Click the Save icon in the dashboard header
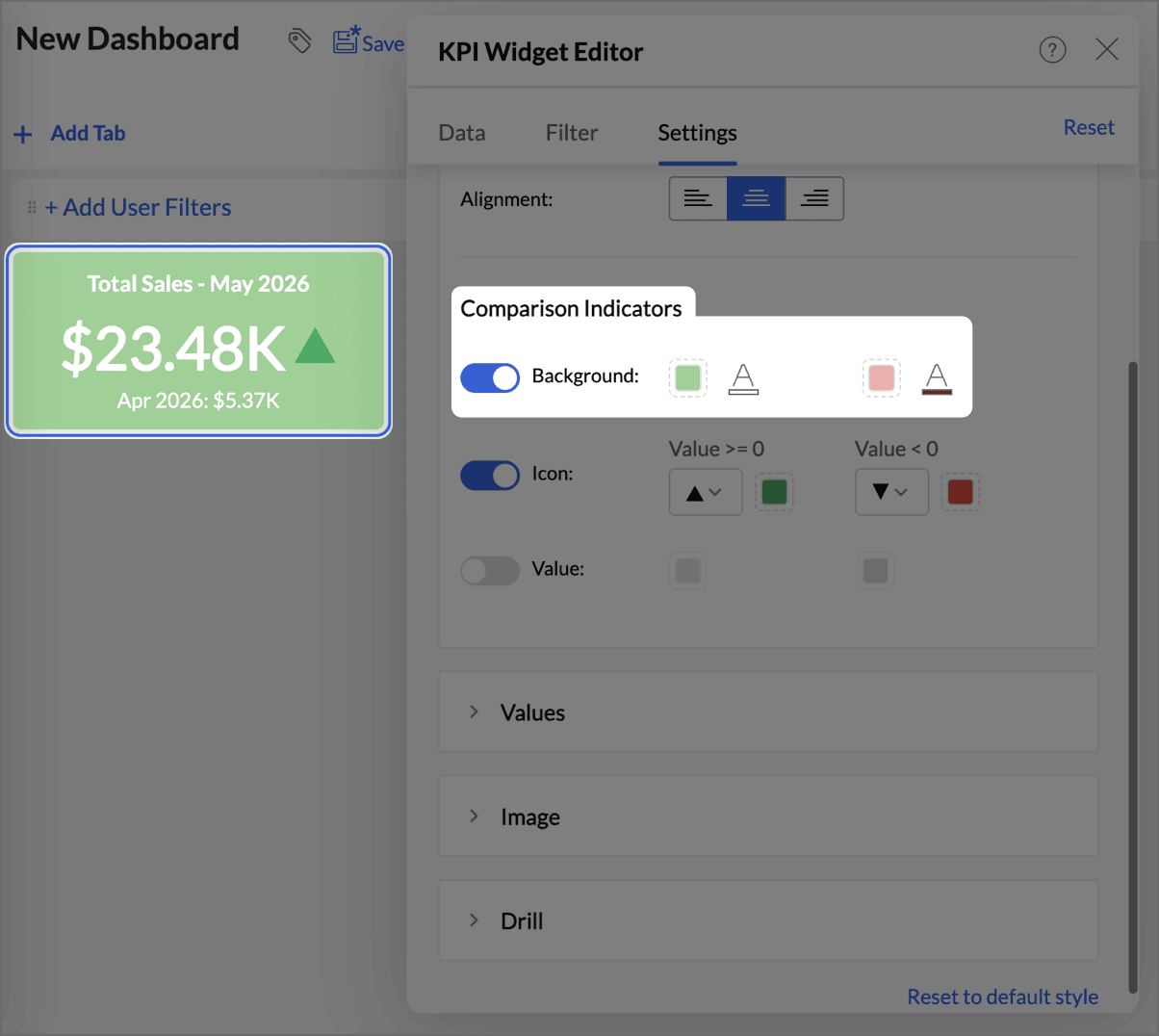The height and width of the screenshot is (1036, 1159). [346, 40]
